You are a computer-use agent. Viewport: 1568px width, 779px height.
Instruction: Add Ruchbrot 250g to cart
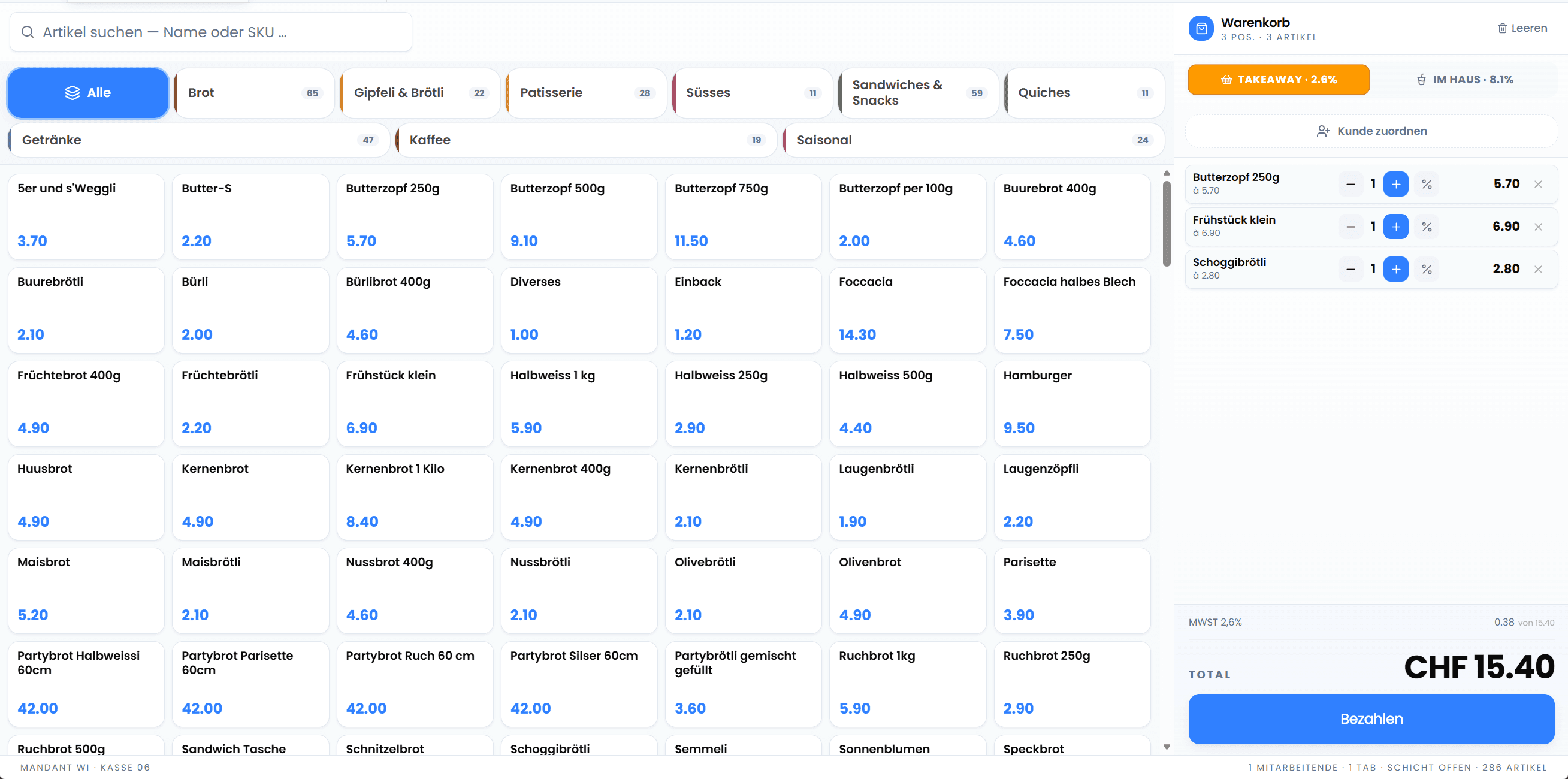[x=1072, y=684]
